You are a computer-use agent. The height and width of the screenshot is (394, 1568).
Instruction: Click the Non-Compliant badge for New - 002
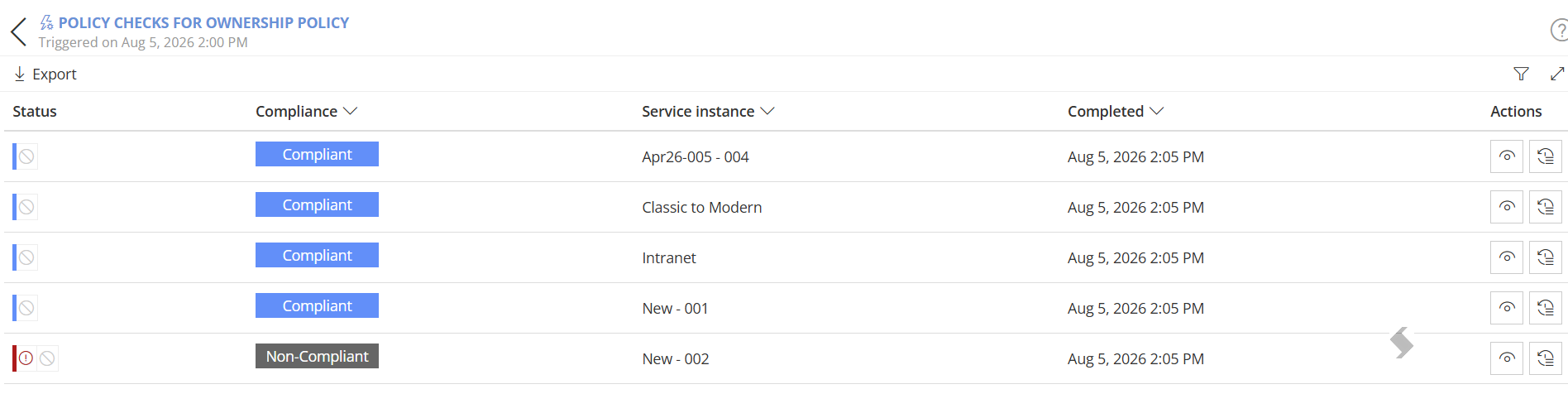(317, 356)
